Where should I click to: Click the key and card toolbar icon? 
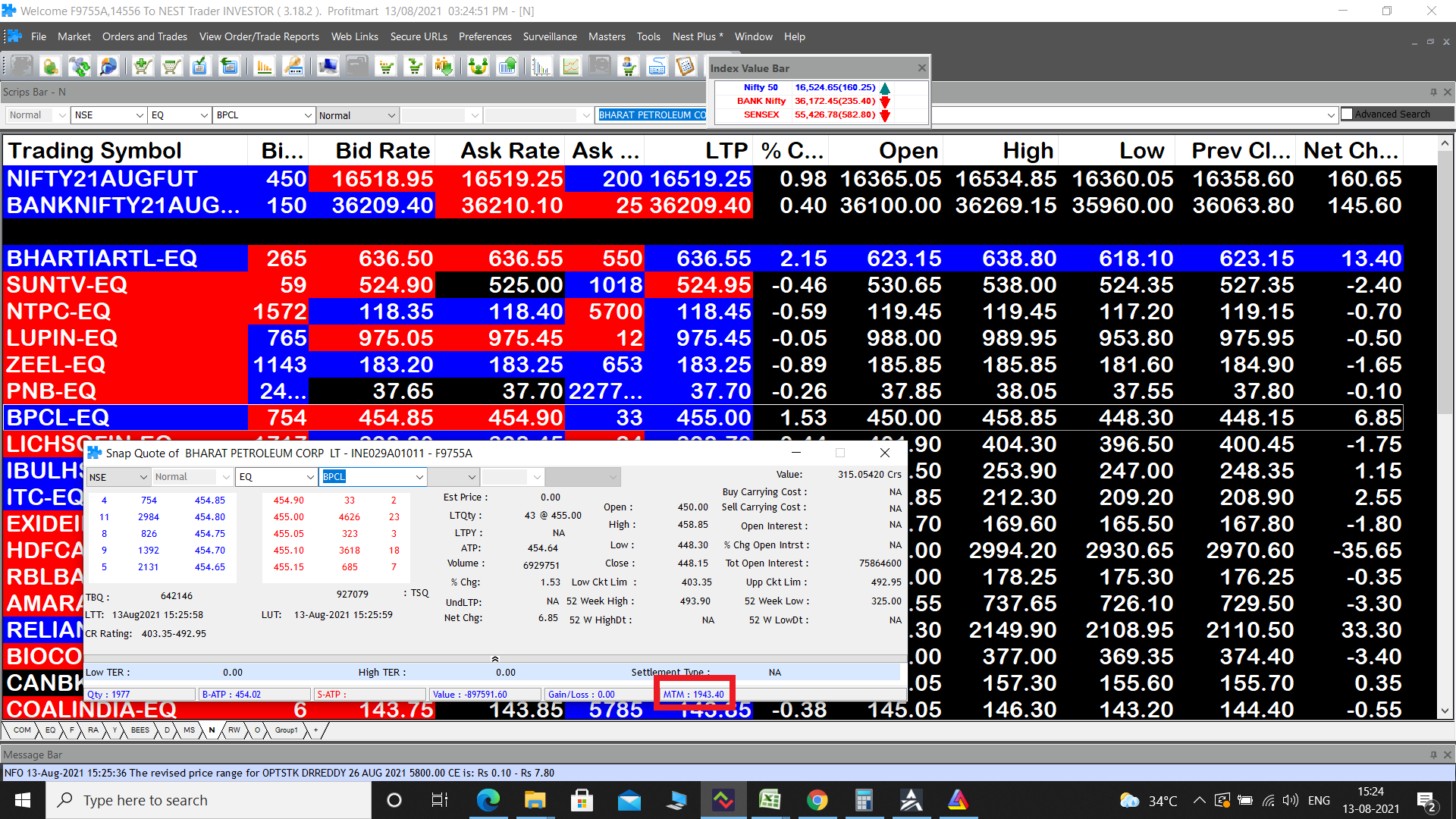293,67
